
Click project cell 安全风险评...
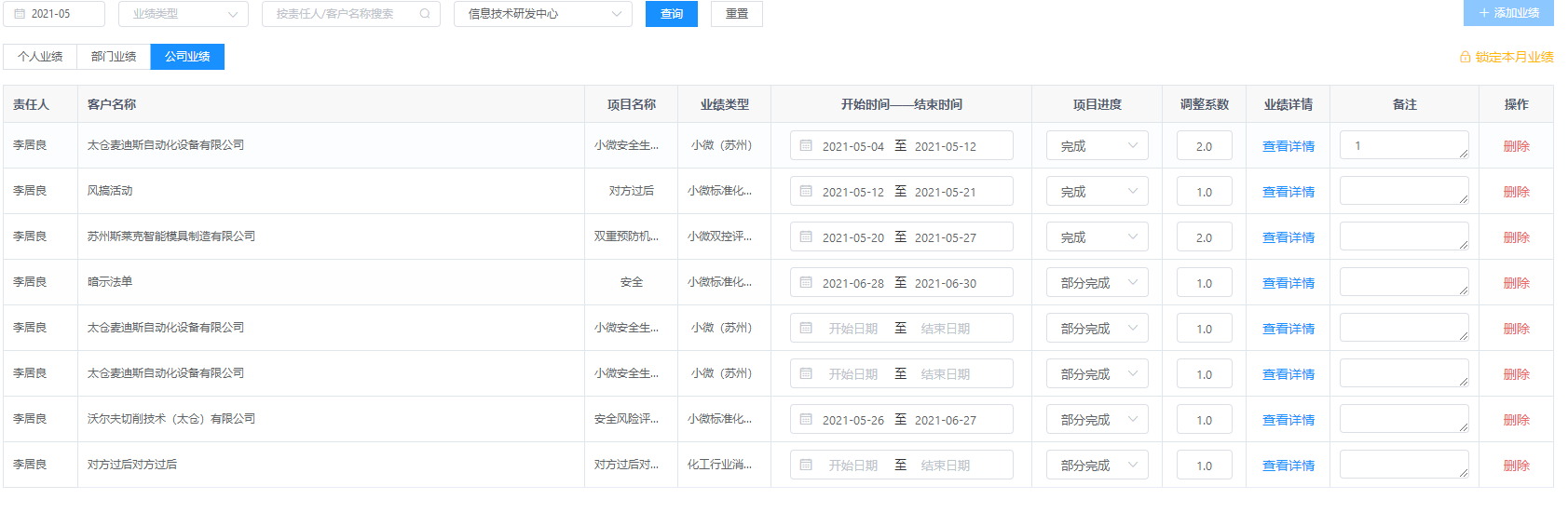[626, 419]
